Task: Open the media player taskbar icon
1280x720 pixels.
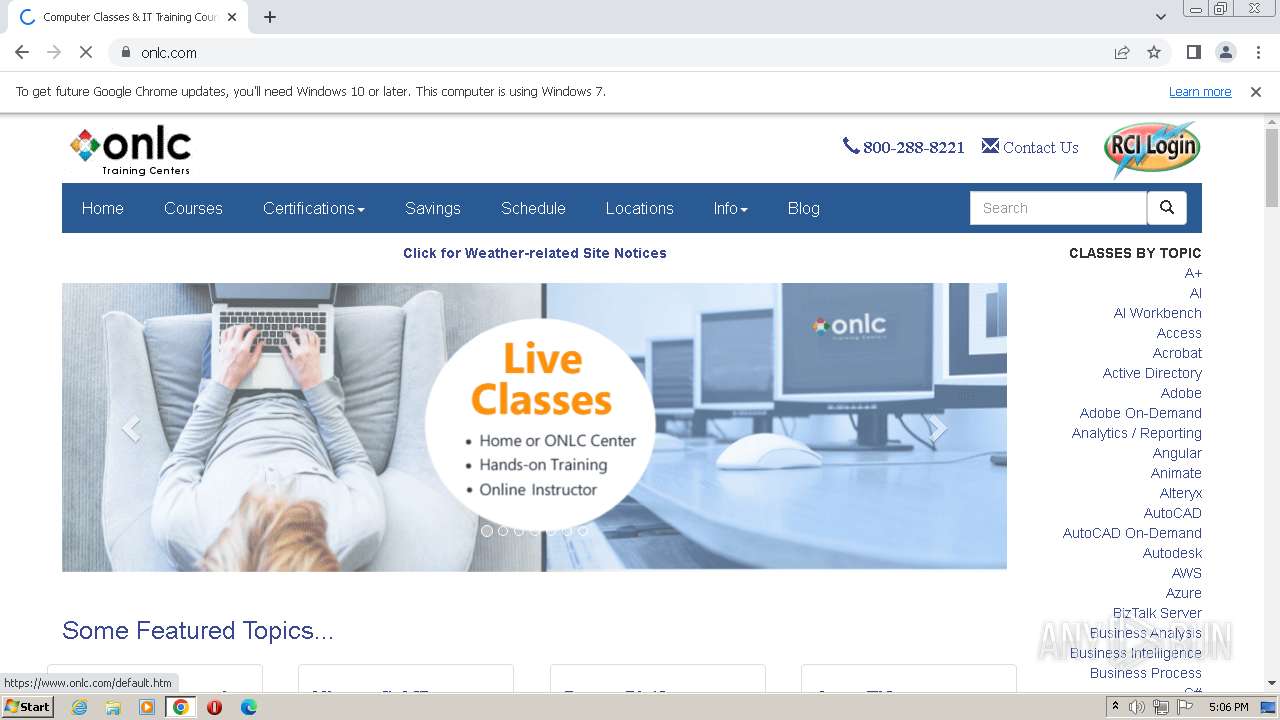Action: (147, 707)
